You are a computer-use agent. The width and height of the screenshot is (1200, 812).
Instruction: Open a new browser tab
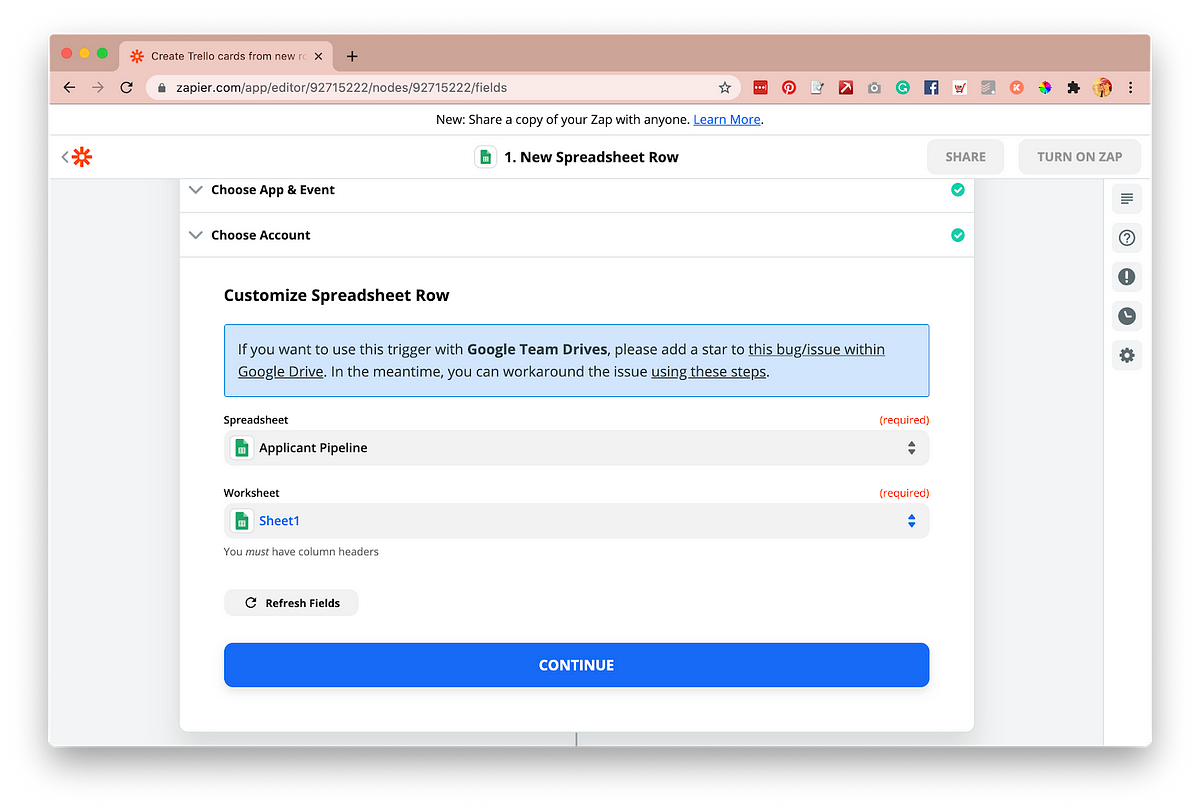[x=352, y=56]
